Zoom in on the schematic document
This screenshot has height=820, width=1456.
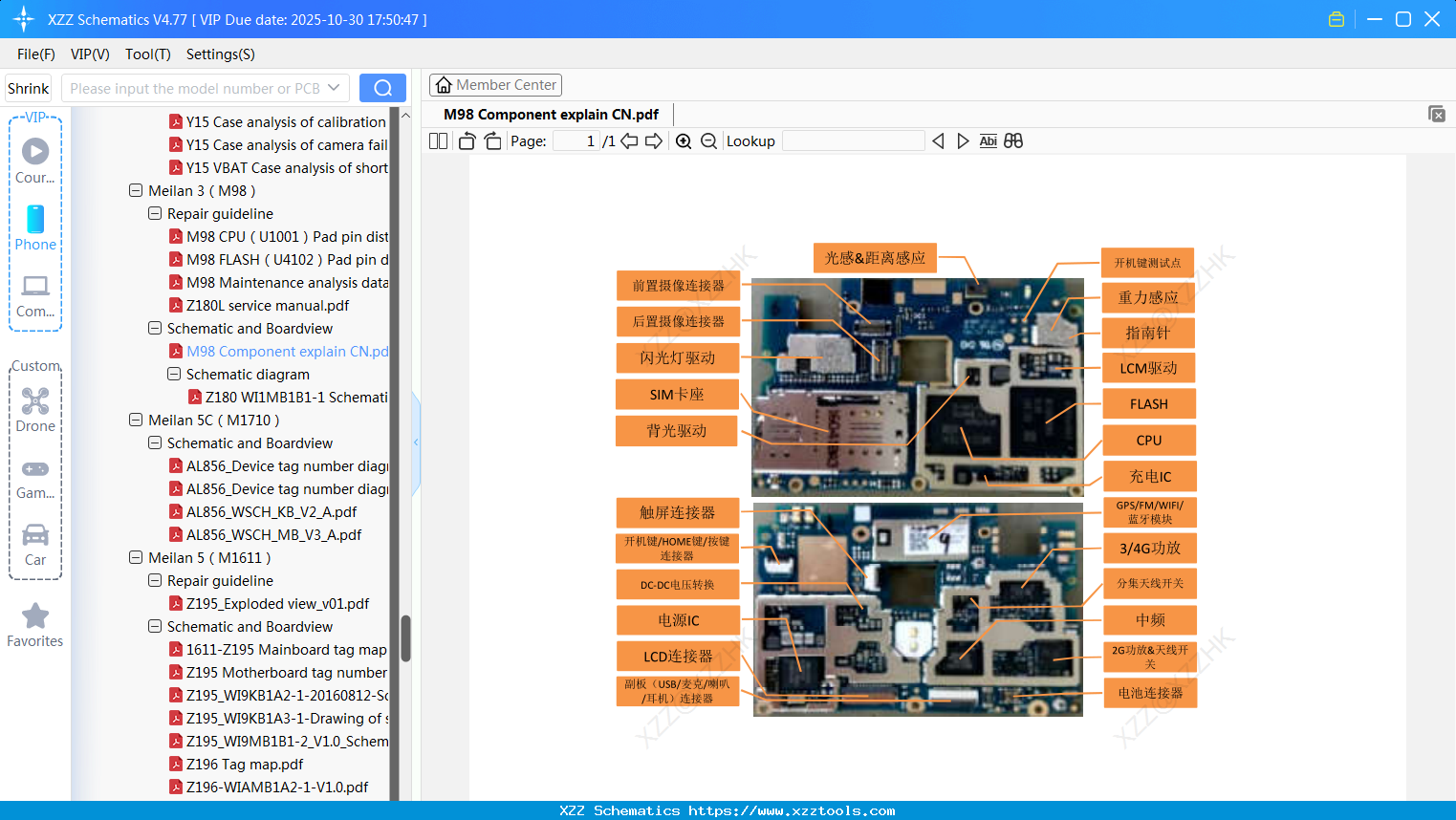pos(684,140)
